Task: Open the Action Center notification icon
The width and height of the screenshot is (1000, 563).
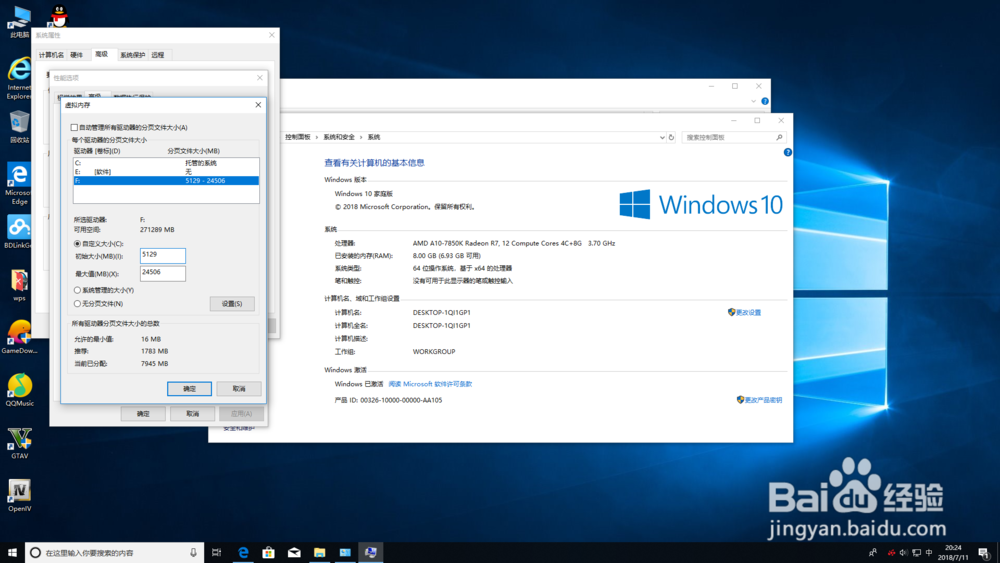Action: pos(984,552)
